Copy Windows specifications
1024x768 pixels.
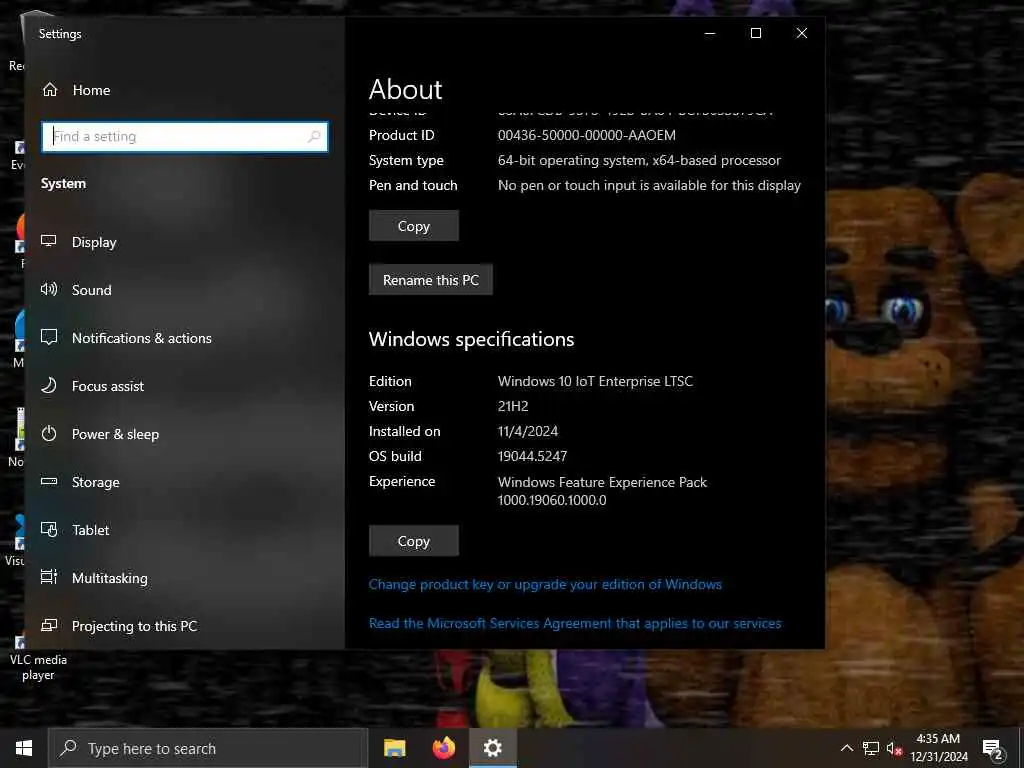tap(413, 541)
